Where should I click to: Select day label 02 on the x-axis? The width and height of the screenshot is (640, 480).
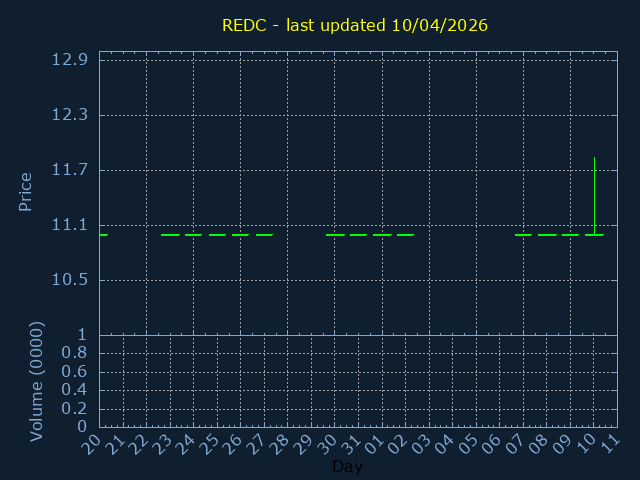click(398, 444)
